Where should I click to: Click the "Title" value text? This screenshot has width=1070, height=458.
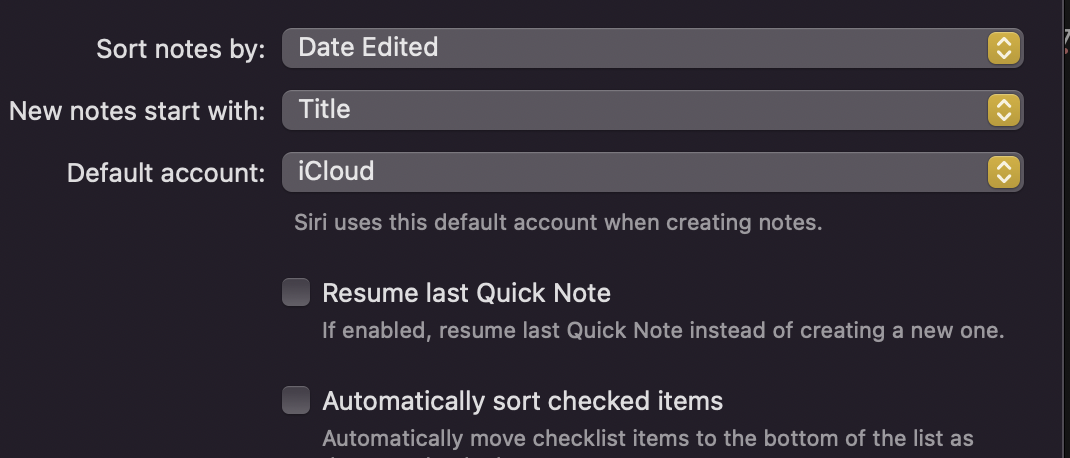[x=324, y=109]
